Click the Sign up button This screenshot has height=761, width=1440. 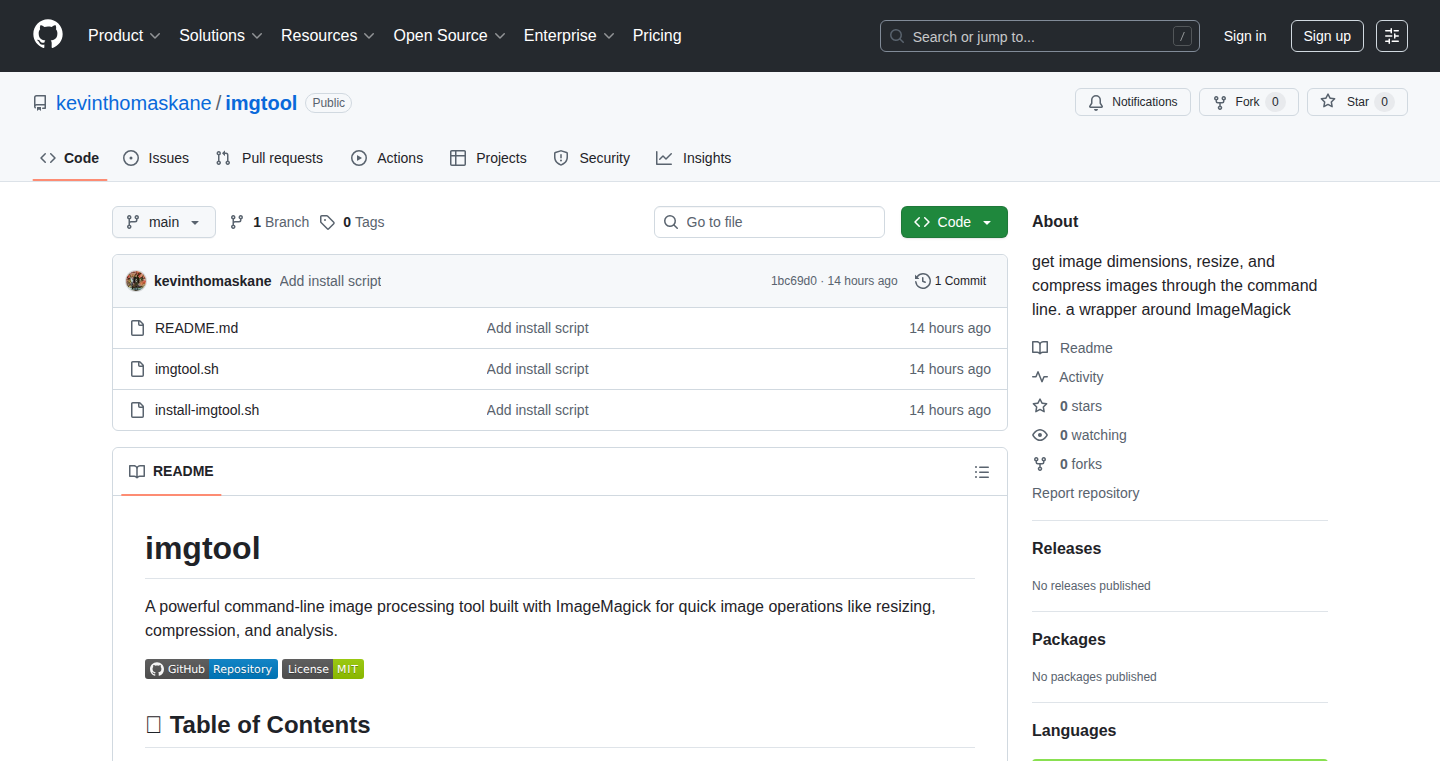tap(1327, 36)
